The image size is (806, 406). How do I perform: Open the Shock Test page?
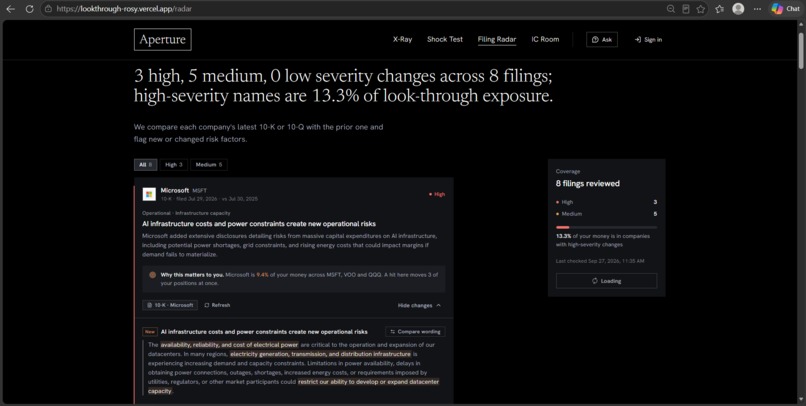445,39
